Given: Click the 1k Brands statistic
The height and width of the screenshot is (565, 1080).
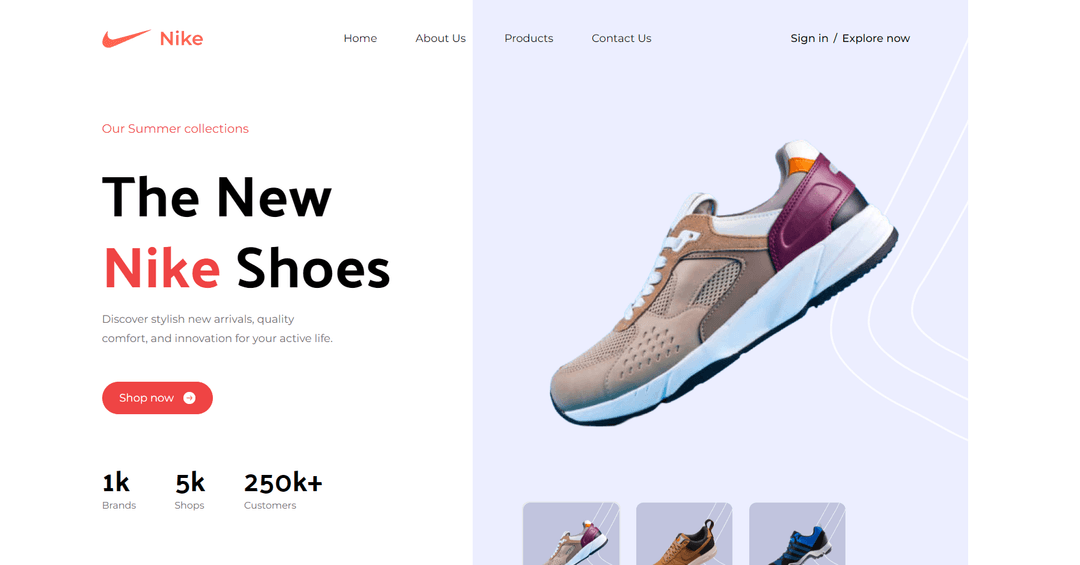Looking at the screenshot, I should [118, 491].
